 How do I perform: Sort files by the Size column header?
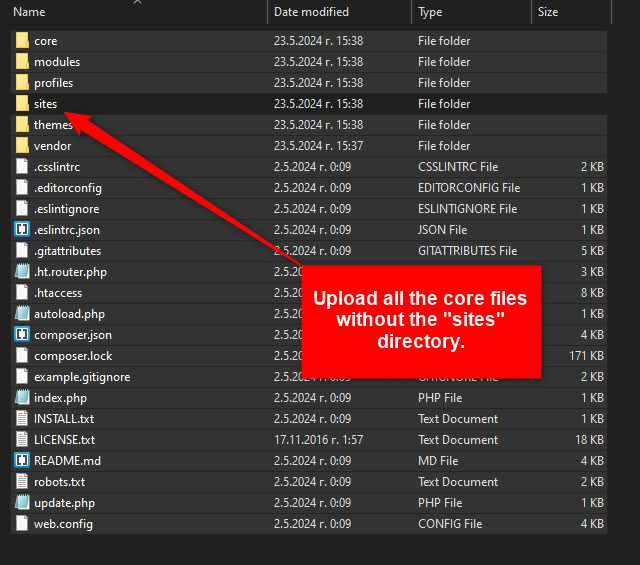click(548, 12)
